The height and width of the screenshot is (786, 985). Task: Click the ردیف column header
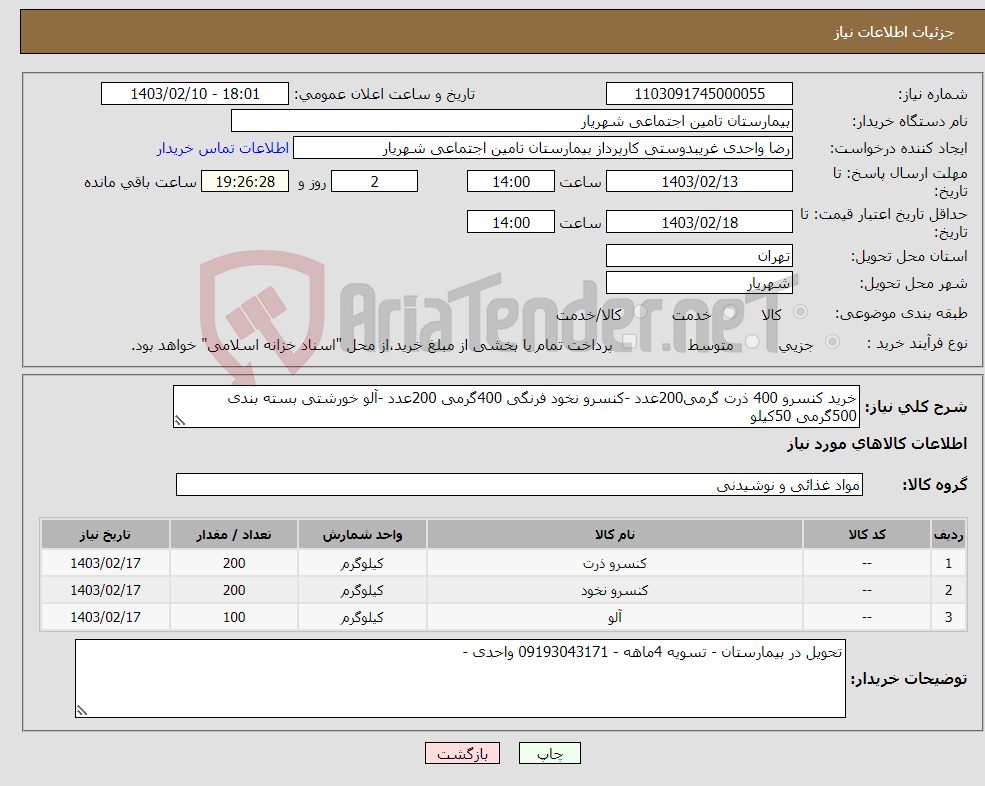[948, 535]
